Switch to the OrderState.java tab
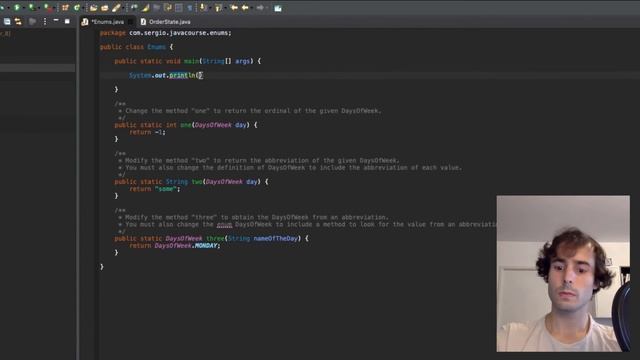Viewport: 640px width, 360px height. tap(169, 22)
